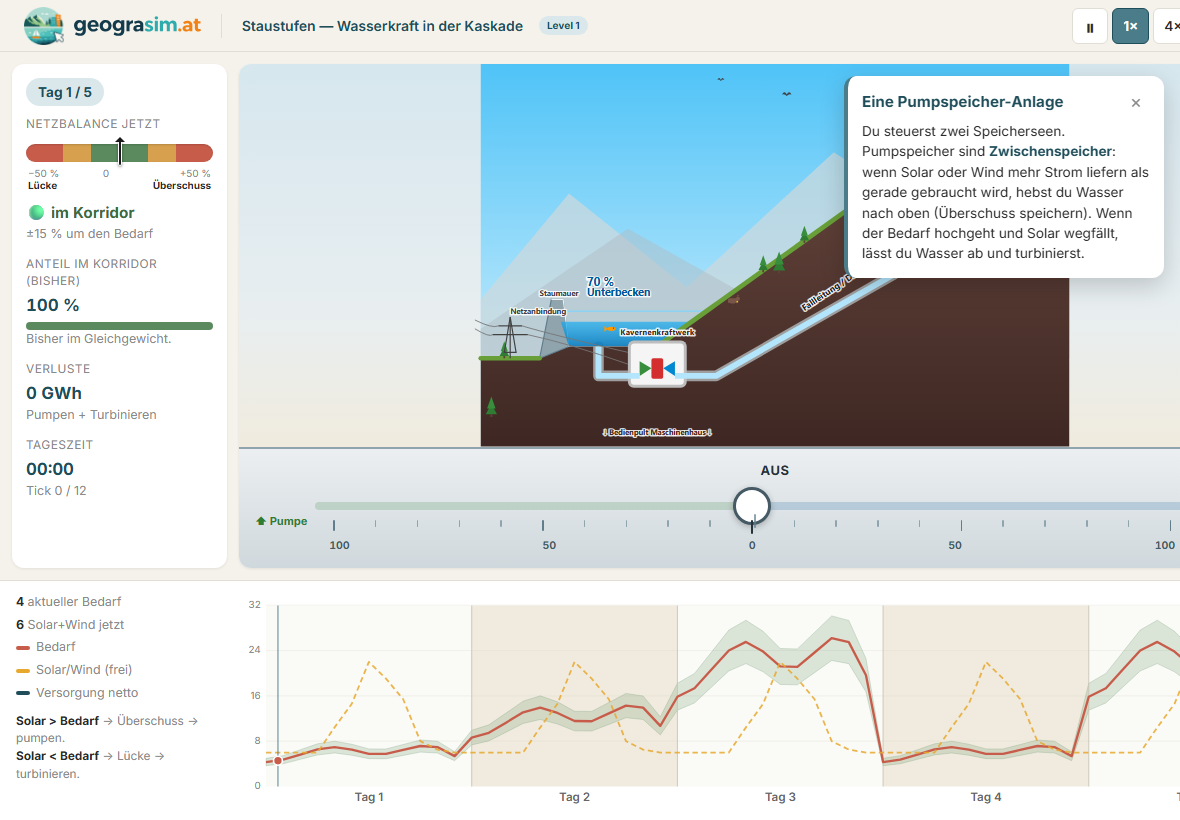Click the current-time marker dot on chart
The height and width of the screenshot is (820, 1180).
(x=278, y=761)
